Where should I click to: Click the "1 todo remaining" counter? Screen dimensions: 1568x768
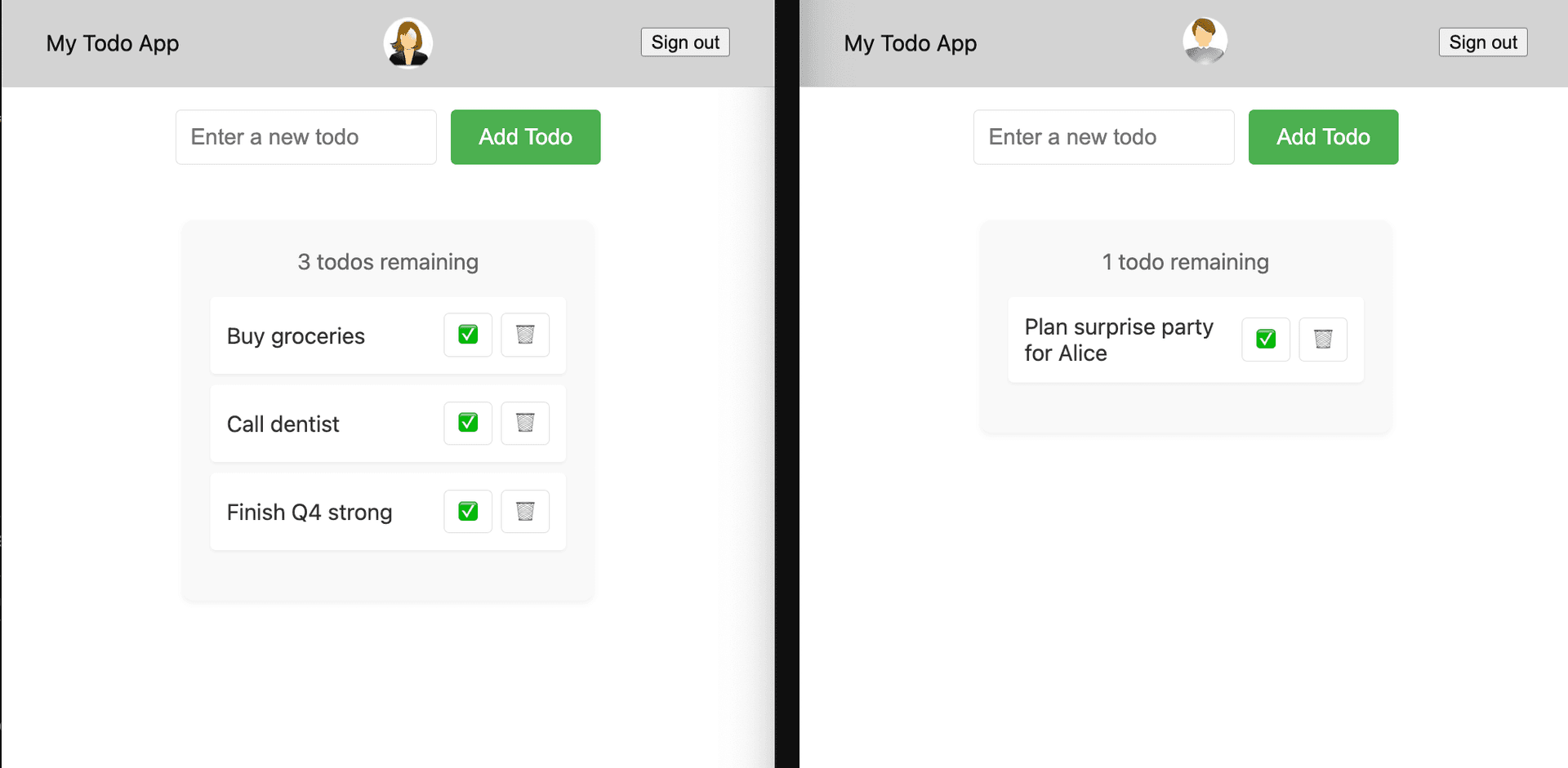[1184, 261]
